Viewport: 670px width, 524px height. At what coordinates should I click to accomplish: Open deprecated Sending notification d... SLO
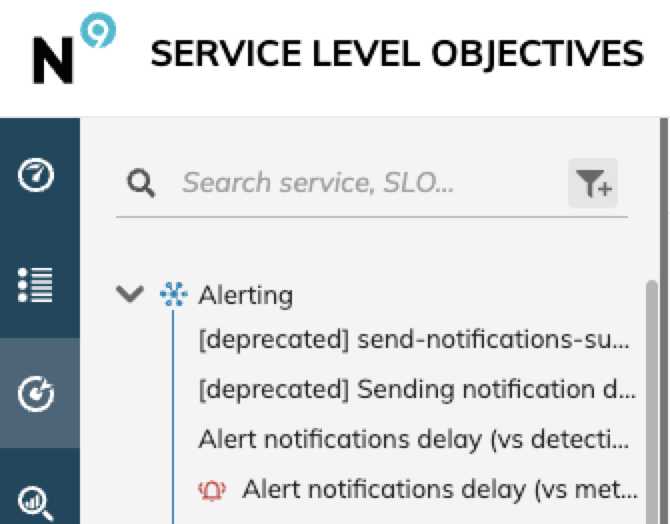(x=417, y=390)
